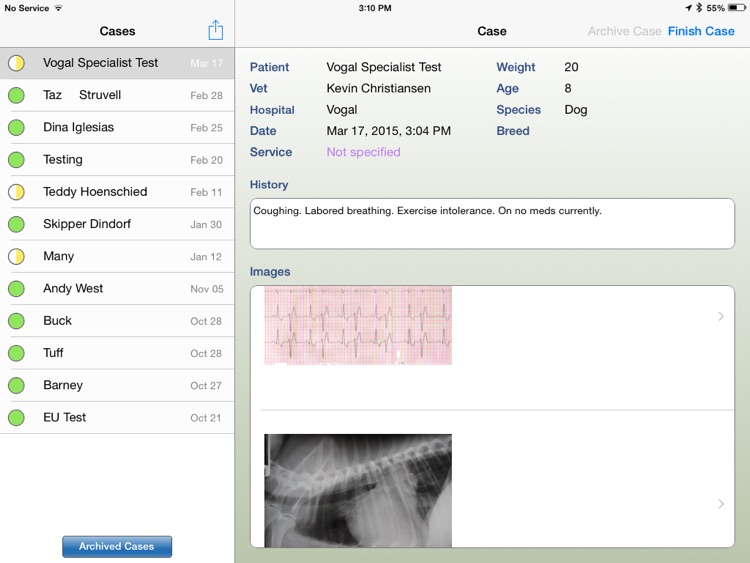
Task: Open the ECG strip thumbnail
Action: 358,325
